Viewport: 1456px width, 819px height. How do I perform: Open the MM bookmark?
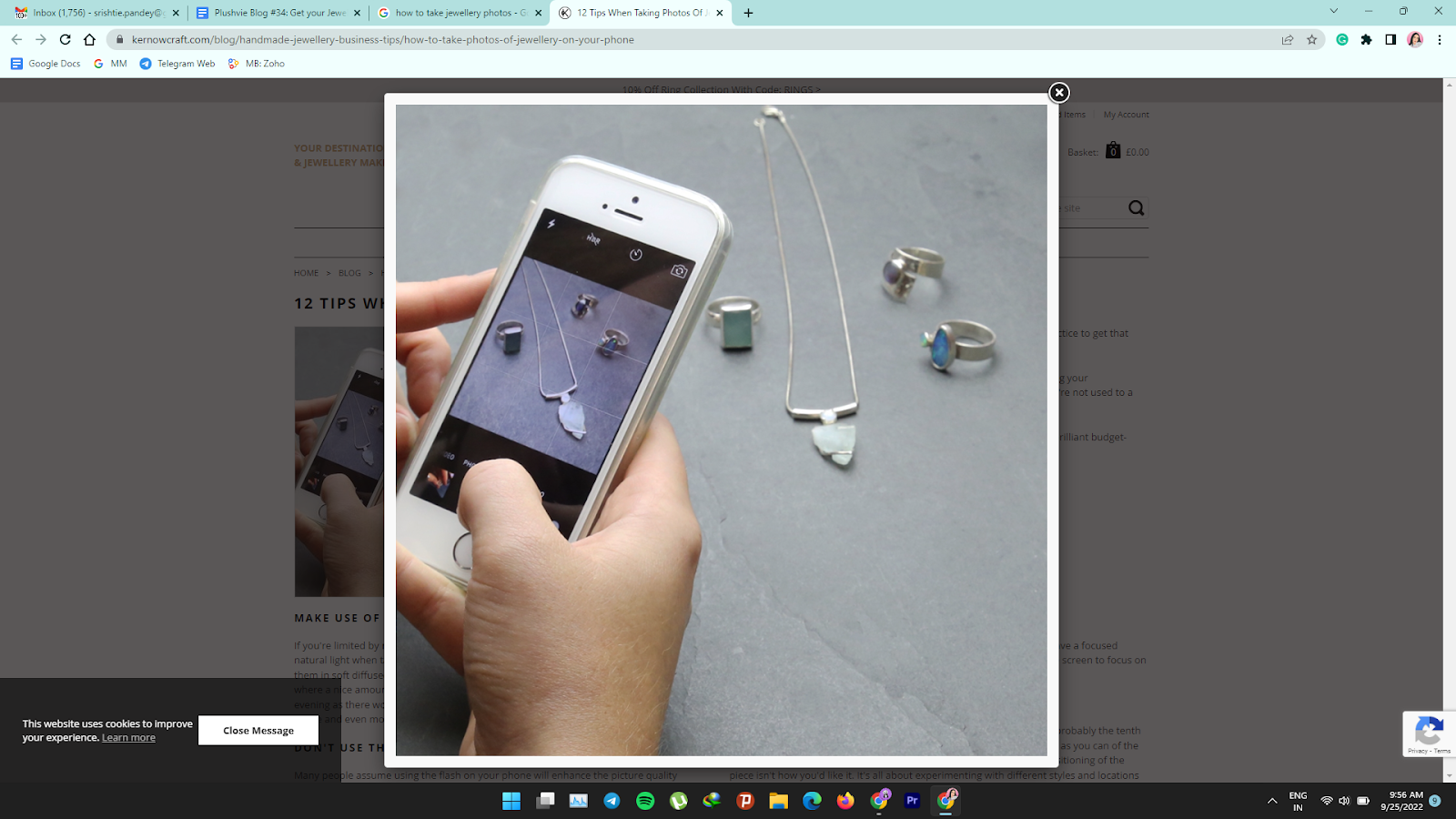click(x=110, y=64)
